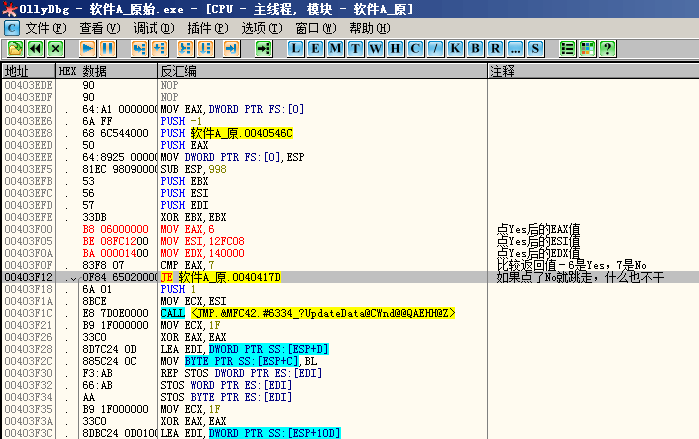The image size is (699, 439).
Task: Open Breakpoints window with B button
Action: [x=475, y=49]
